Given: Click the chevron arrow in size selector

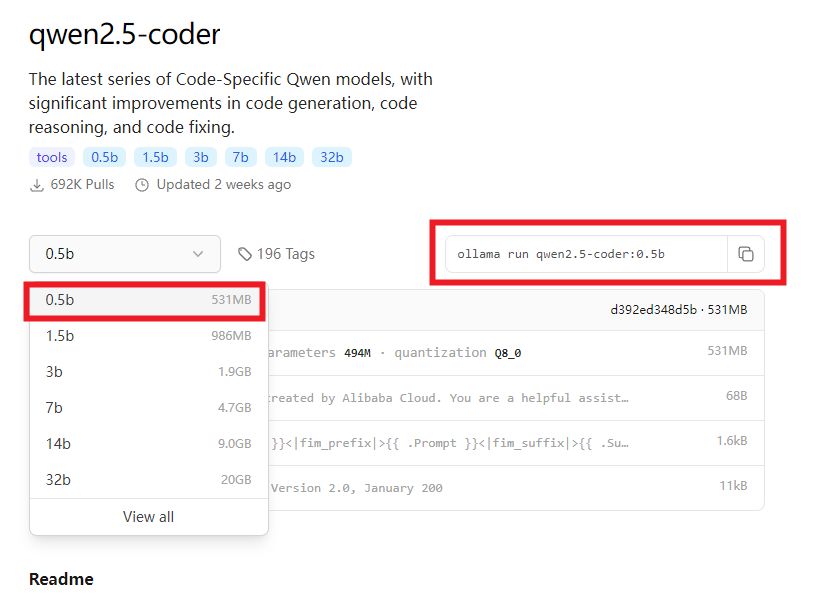Looking at the screenshot, I should [198, 254].
